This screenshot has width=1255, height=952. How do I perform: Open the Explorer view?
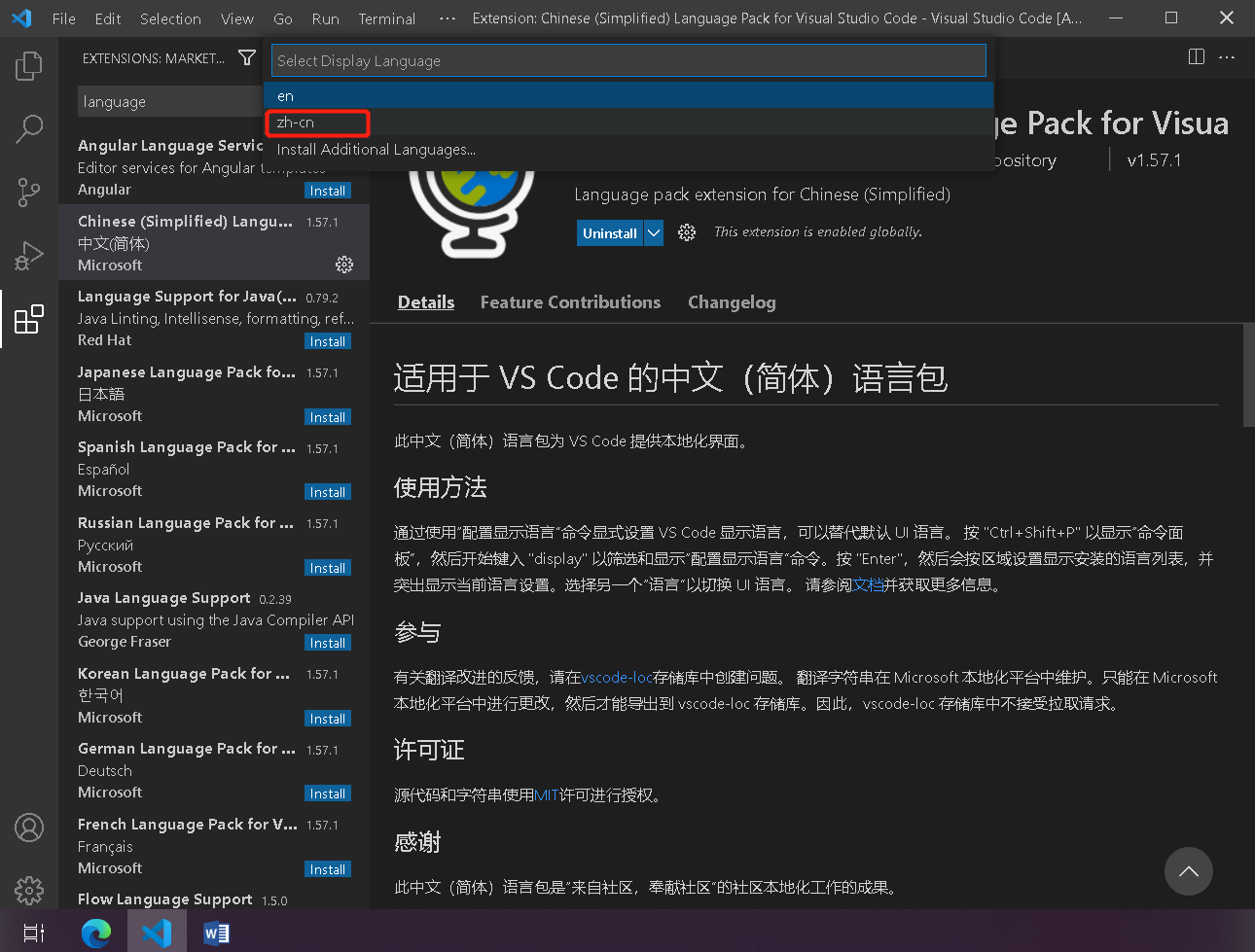pyautogui.click(x=29, y=65)
